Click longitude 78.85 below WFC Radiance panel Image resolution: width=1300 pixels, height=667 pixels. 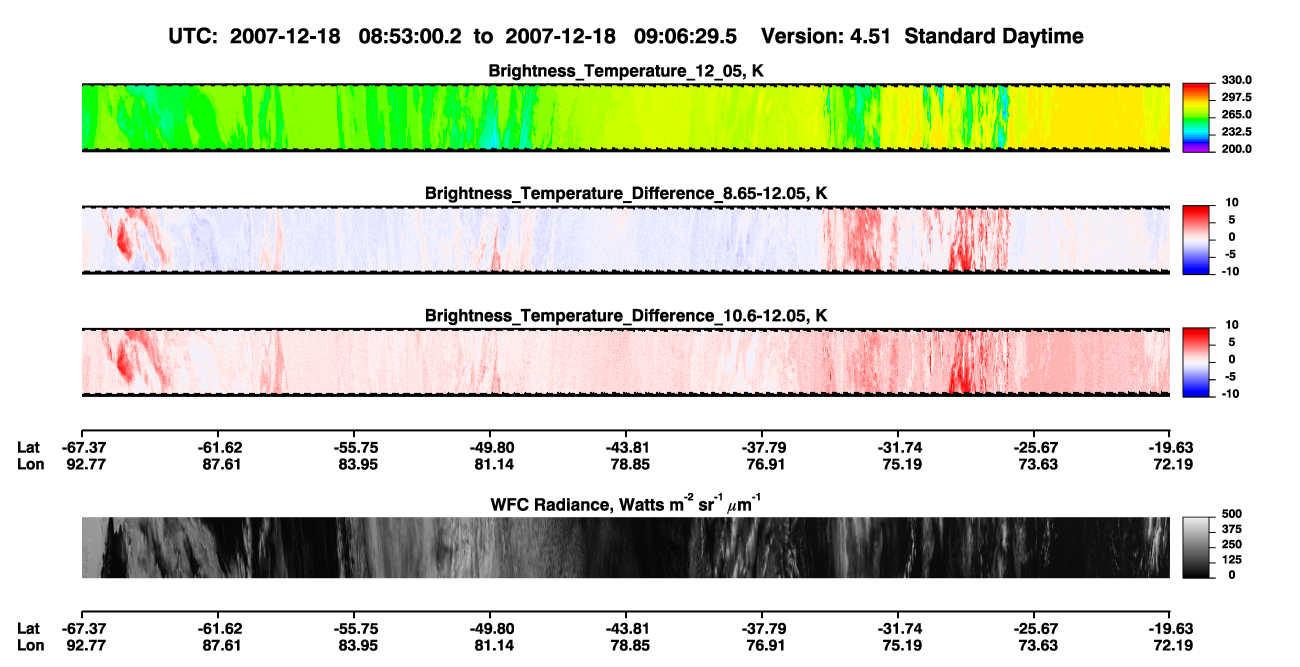(629, 644)
